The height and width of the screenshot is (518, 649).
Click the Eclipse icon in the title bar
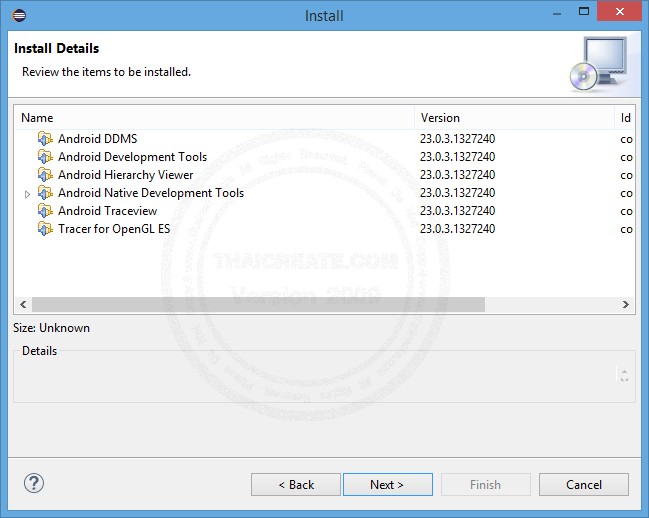tap(19, 16)
